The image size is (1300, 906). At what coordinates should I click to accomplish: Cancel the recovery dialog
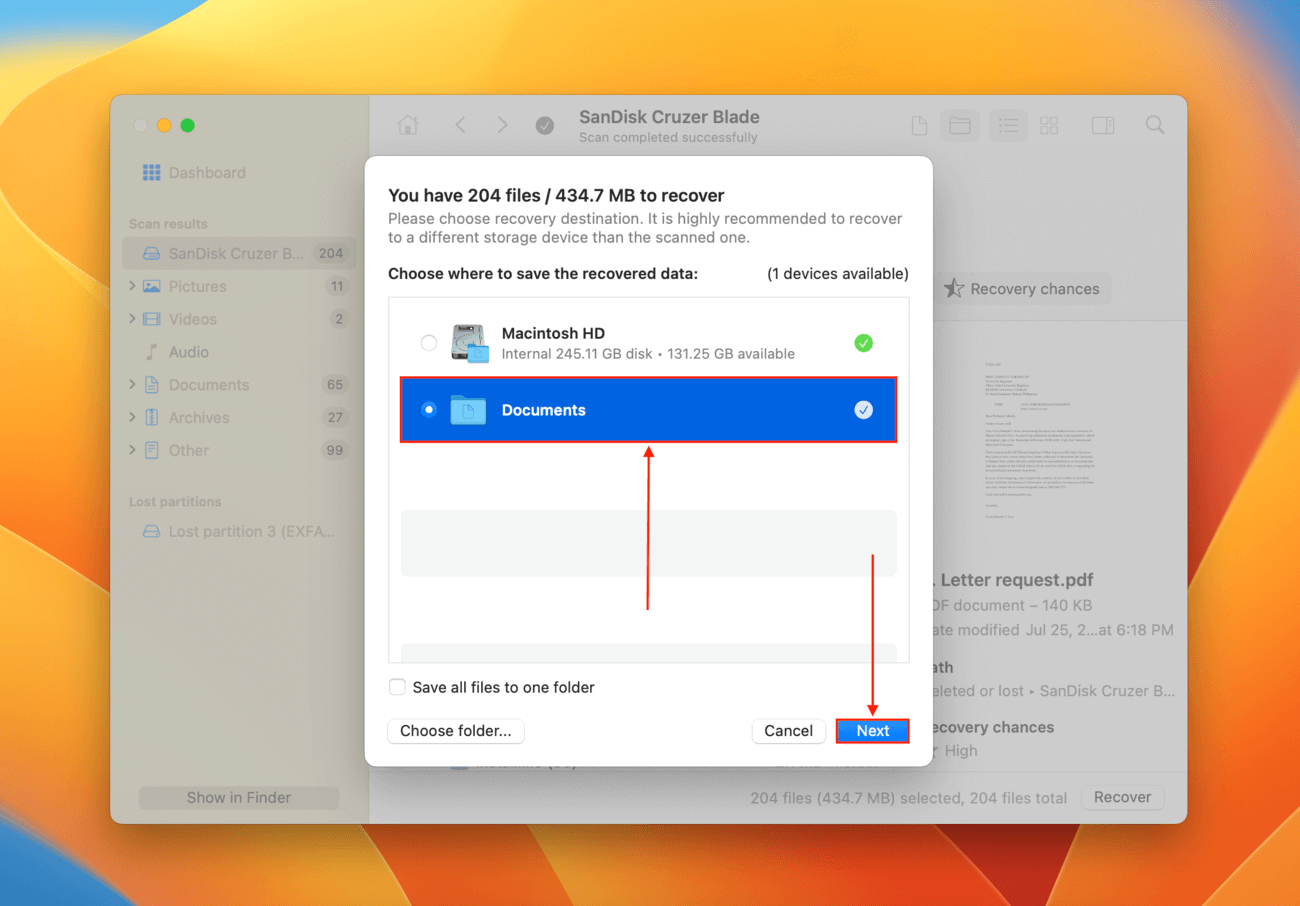[788, 731]
